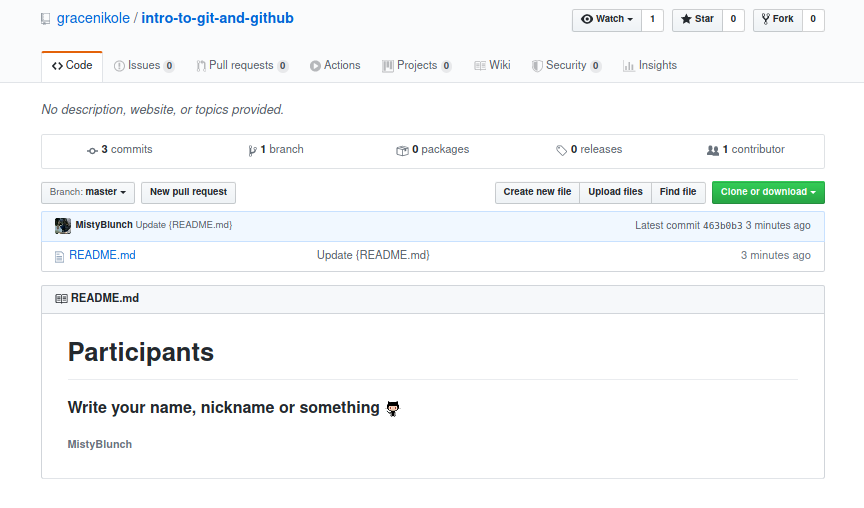
Task: Click '3 minutes ago' in README.md row
Action: 775,256
